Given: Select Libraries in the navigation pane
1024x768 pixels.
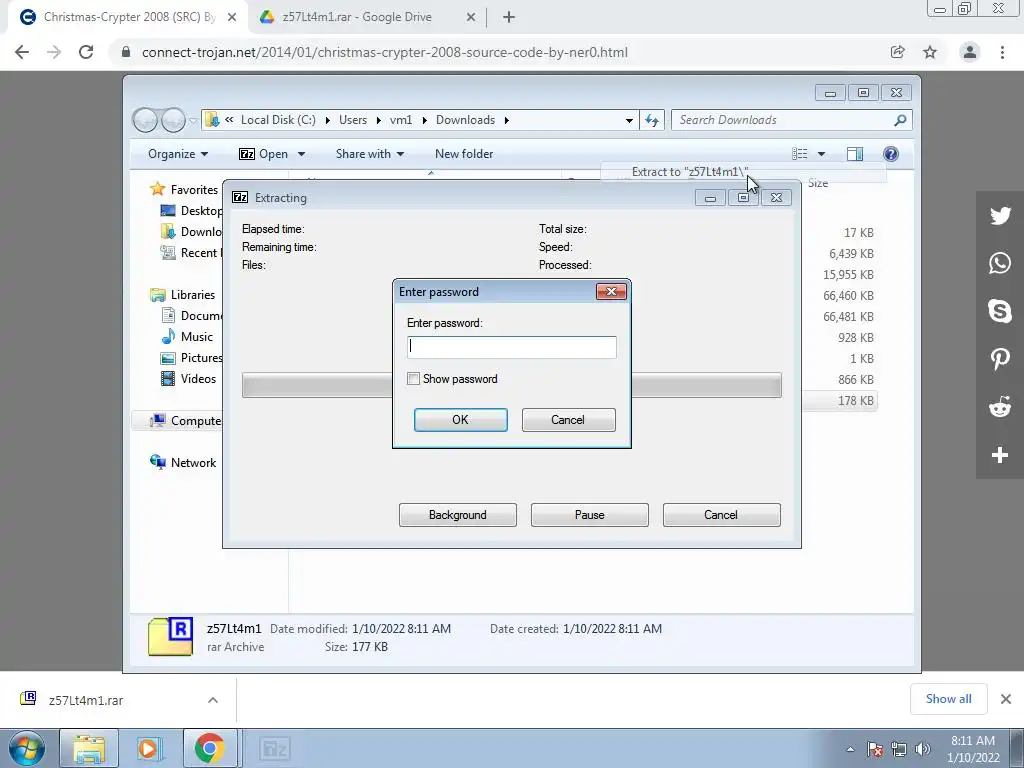Looking at the screenshot, I should (x=193, y=295).
